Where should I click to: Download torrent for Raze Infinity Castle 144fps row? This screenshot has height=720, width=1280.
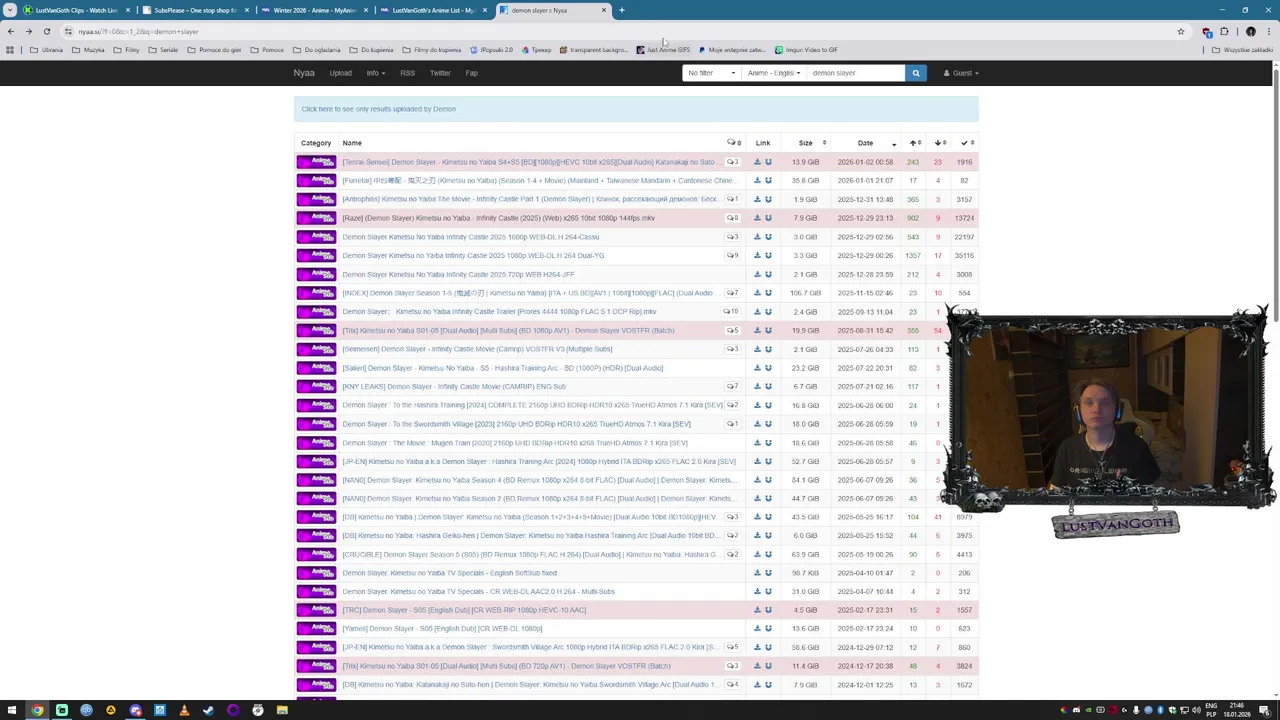[x=757, y=218]
